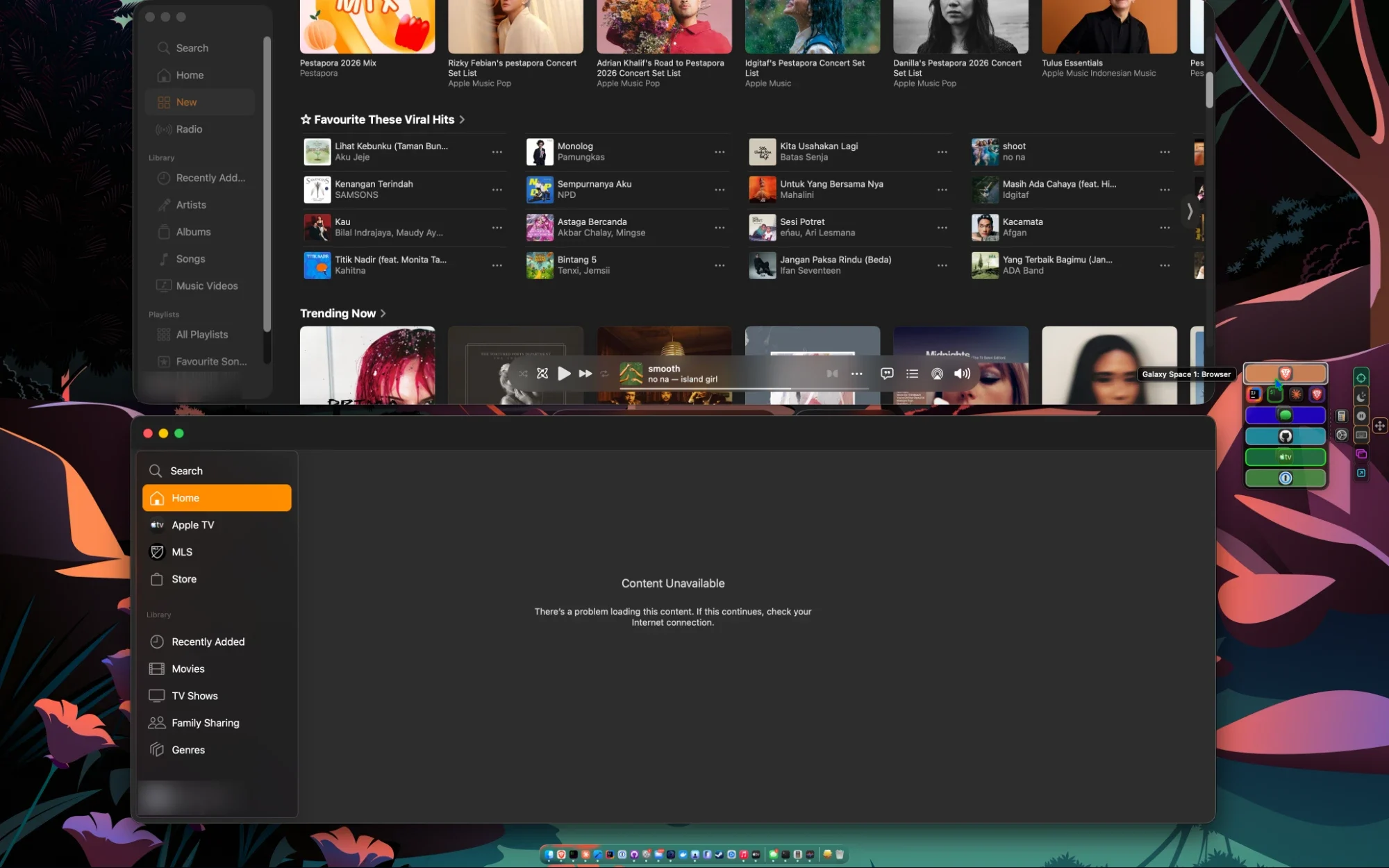Open All Playlists in Music sidebar

pyautogui.click(x=200, y=335)
